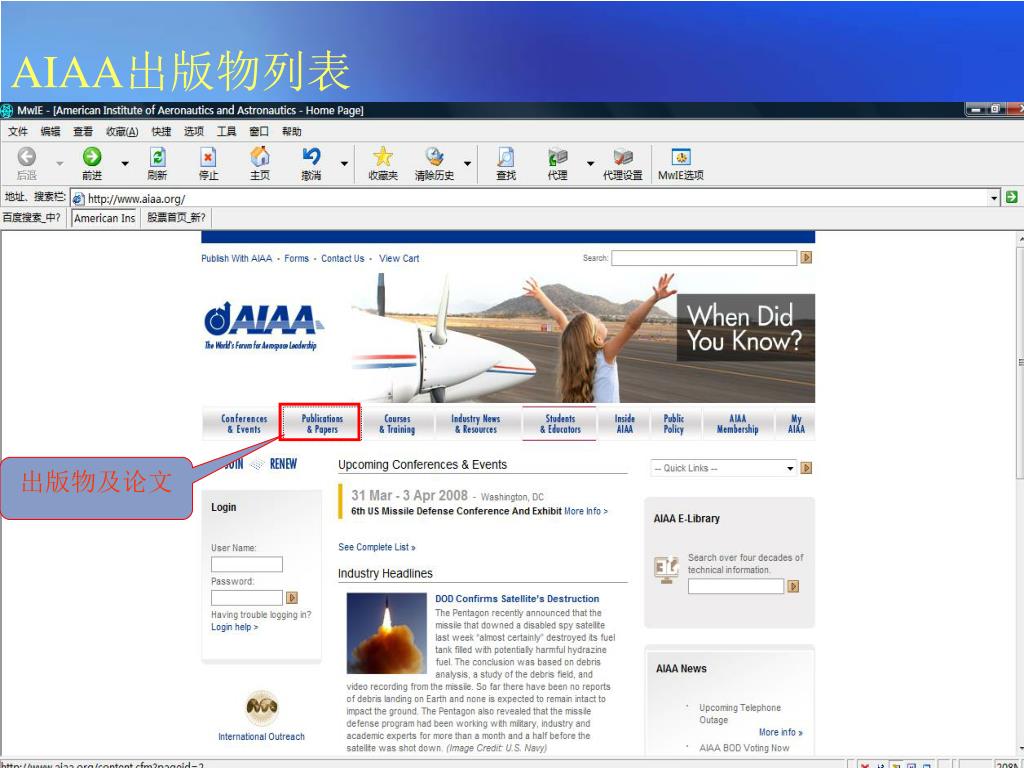
Task: Click Clear History (清除历史) icon
Action: (434, 157)
